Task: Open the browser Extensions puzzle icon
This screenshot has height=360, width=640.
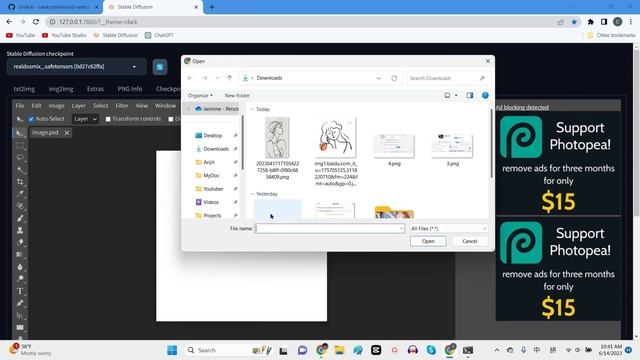Action: (591, 22)
